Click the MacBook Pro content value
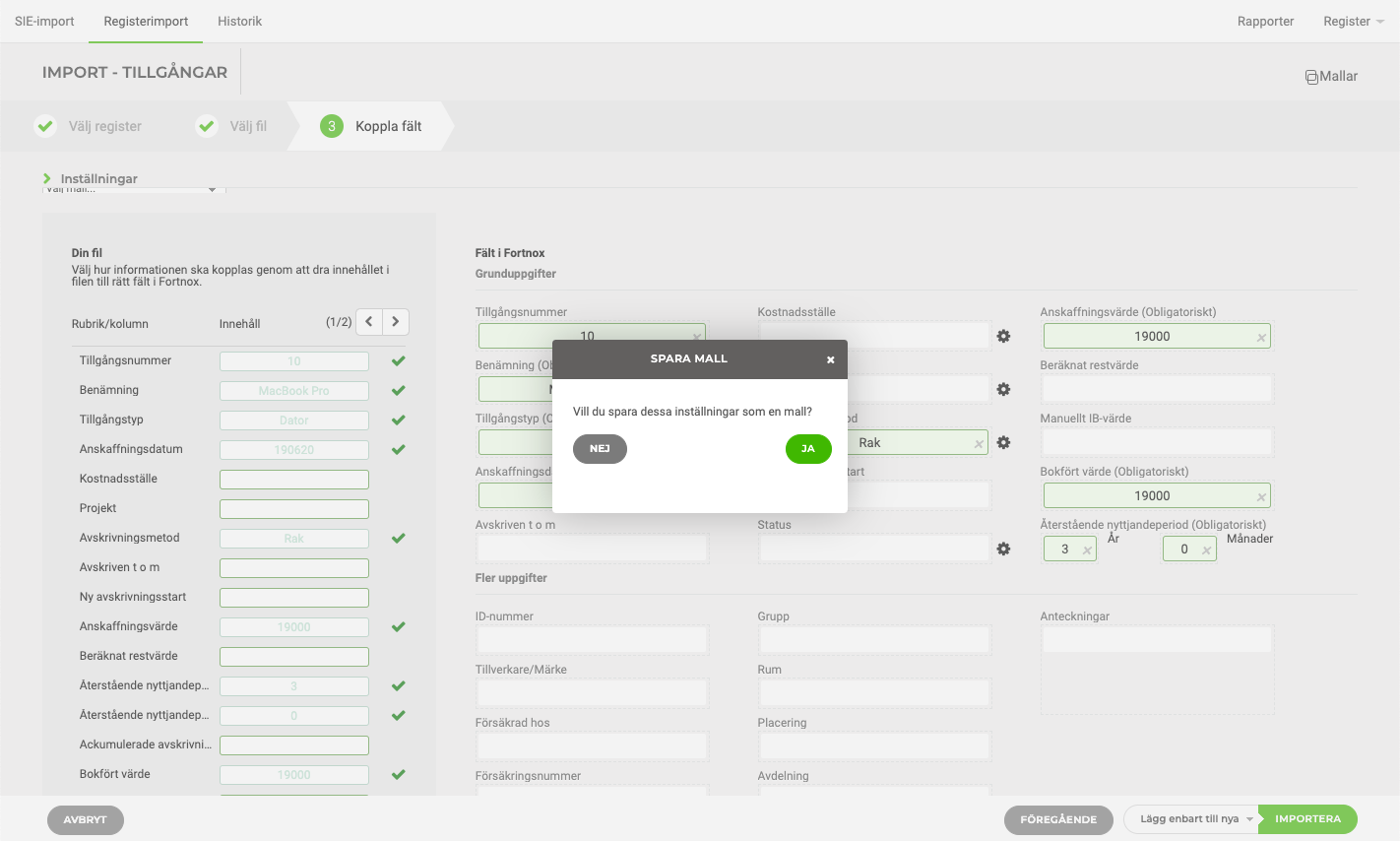1400x841 pixels. point(294,391)
